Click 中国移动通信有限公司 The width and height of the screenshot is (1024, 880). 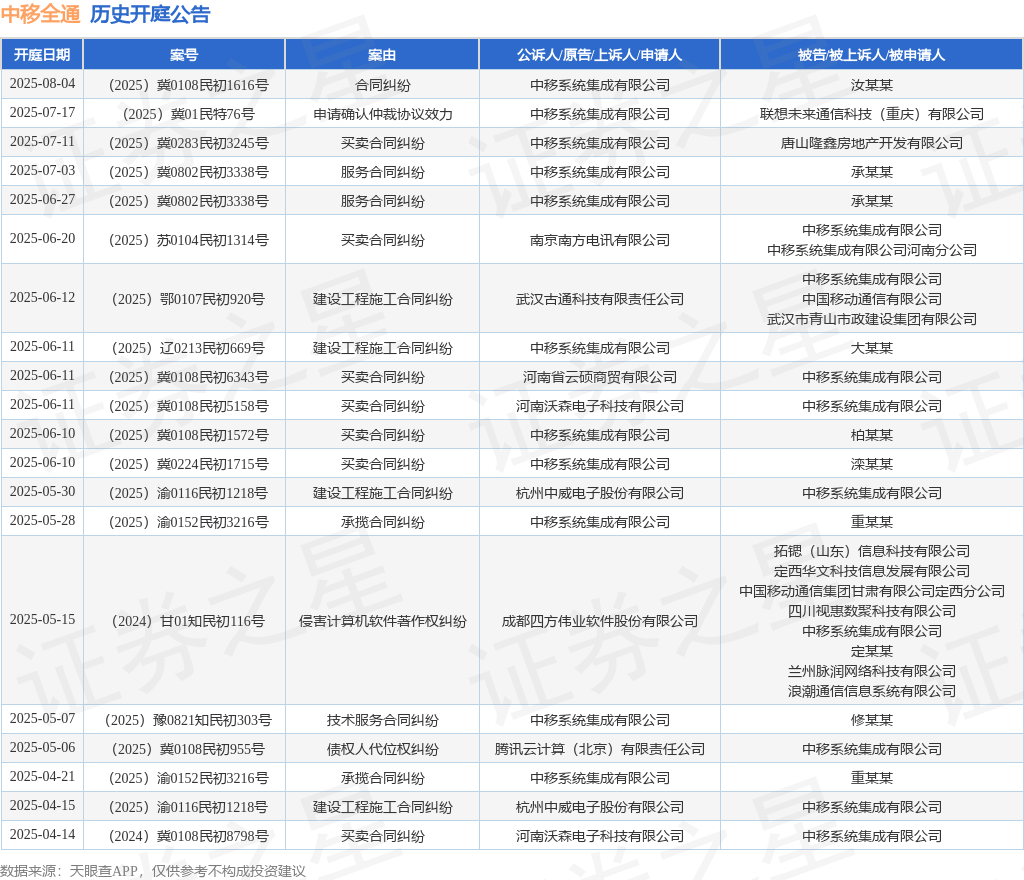coord(871,299)
